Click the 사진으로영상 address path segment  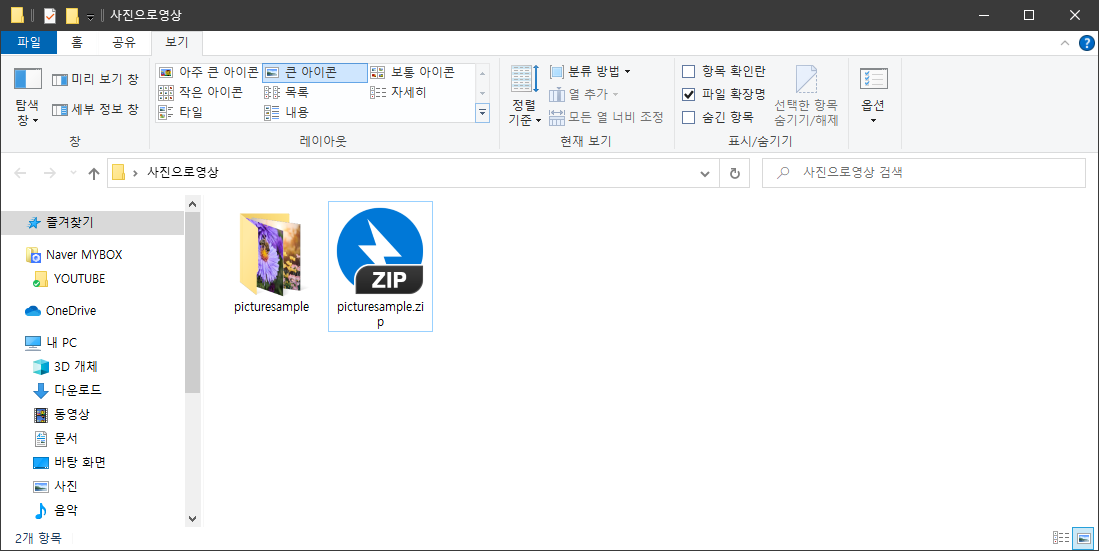[x=182, y=172]
